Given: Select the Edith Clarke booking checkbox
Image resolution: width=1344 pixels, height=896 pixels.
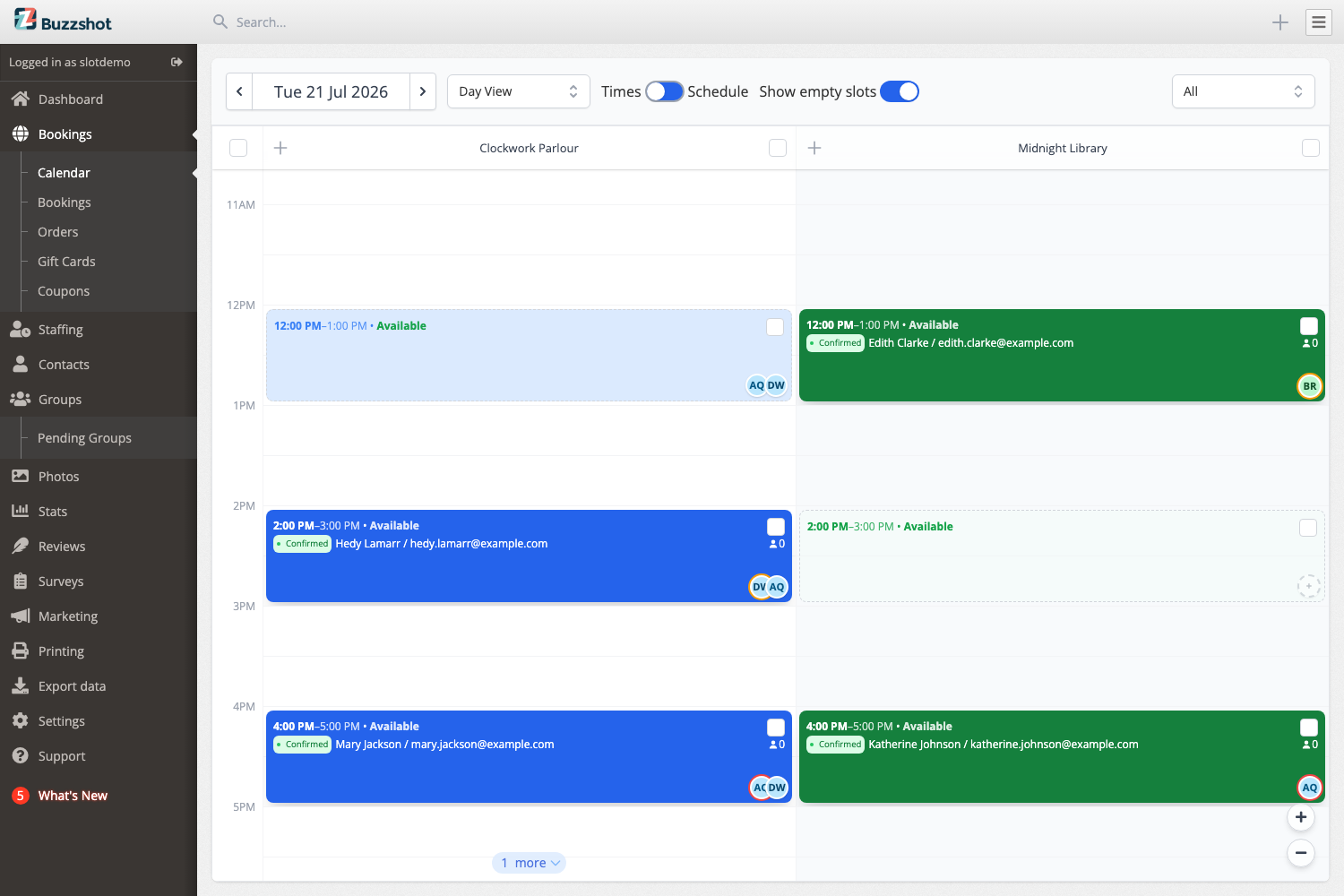Looking at the screenshot, I should coord(1309,326).
